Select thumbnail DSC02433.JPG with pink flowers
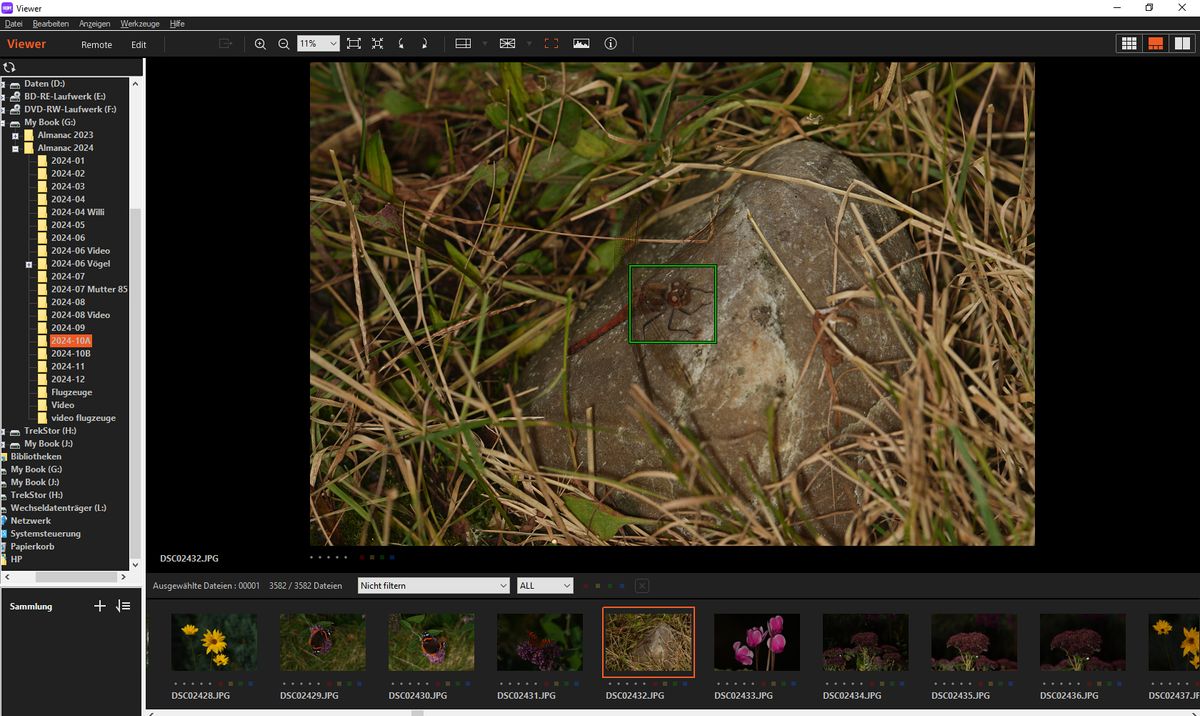This screenshot has width=1200, height=716. coord(756,642)
